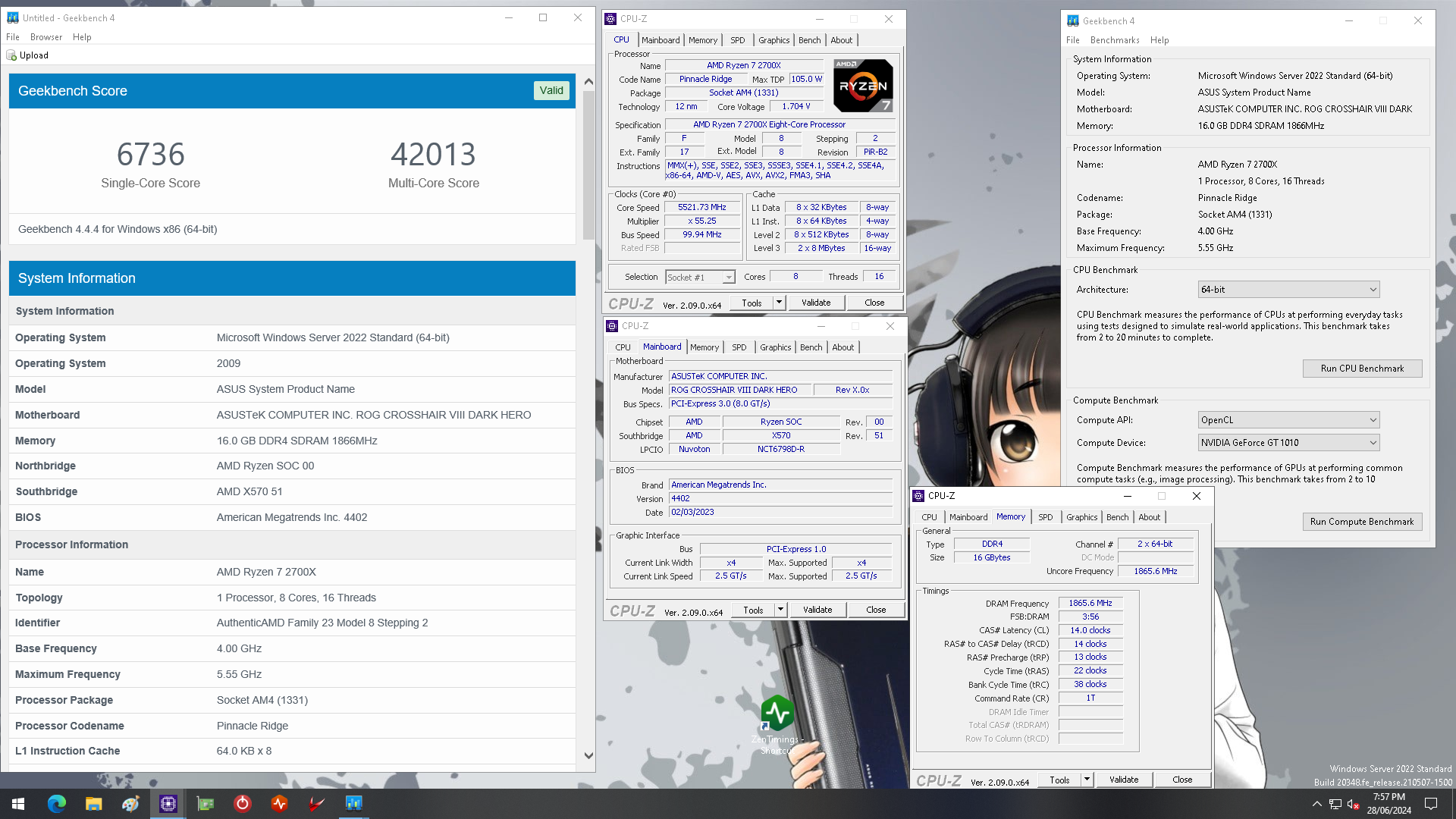Open the Compute API OpenCL dropdown
The height and width of the screenshot is (819, 1456).
tap(1288, 420)
